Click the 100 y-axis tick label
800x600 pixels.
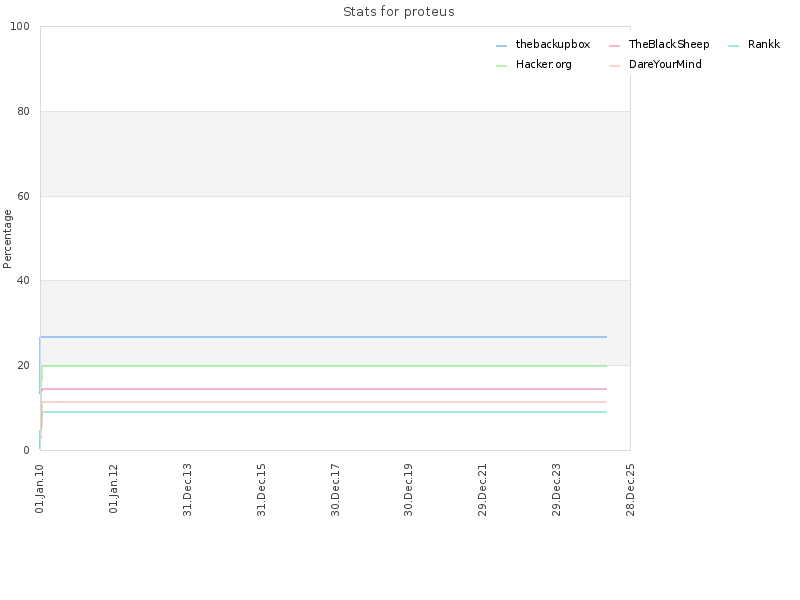20,27
